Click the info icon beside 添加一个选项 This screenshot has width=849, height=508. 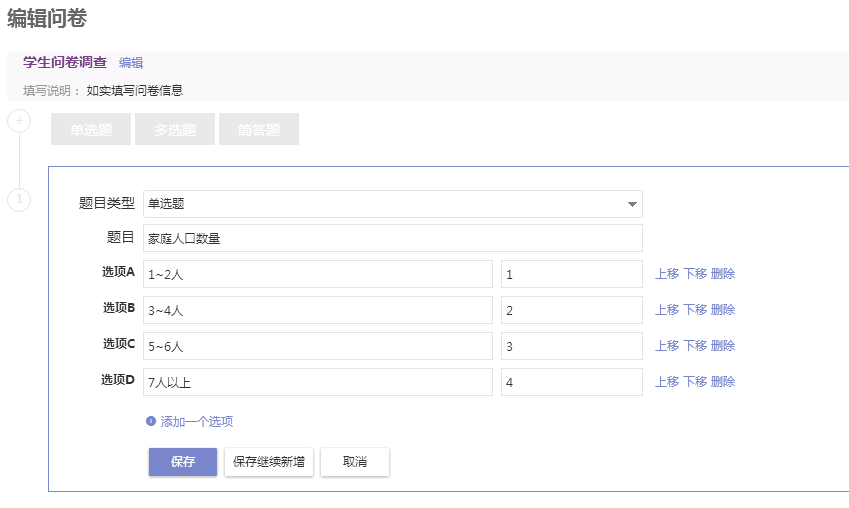151,421
